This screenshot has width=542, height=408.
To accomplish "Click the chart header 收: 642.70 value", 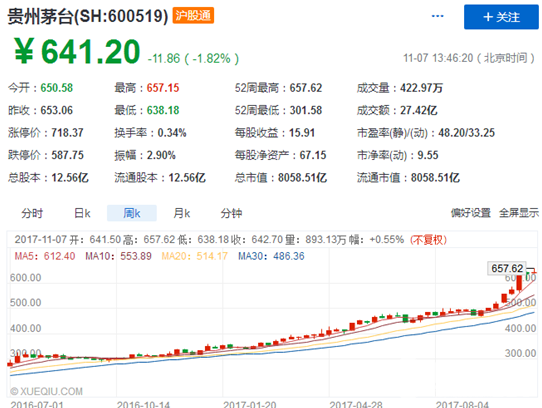I will [258, 240].
